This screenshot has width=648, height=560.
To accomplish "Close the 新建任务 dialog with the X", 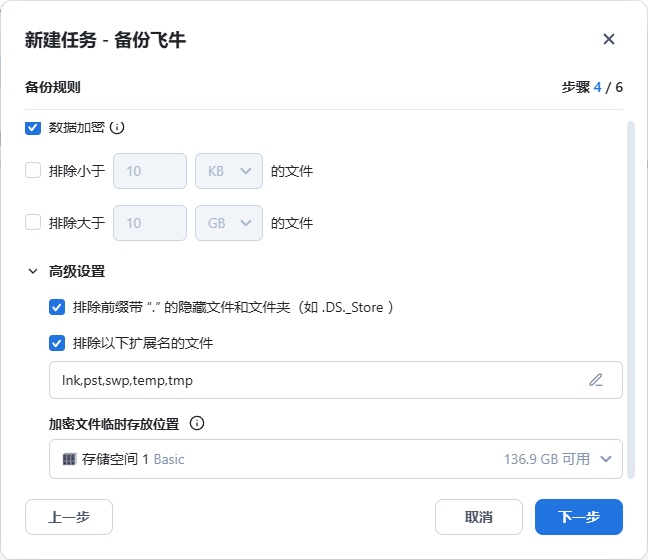I will (x=608, y=39).
